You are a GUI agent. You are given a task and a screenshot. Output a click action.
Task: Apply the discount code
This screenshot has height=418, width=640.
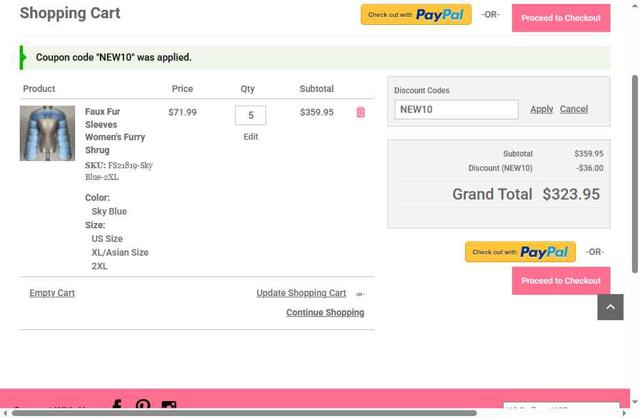click(x=541, y=109)
